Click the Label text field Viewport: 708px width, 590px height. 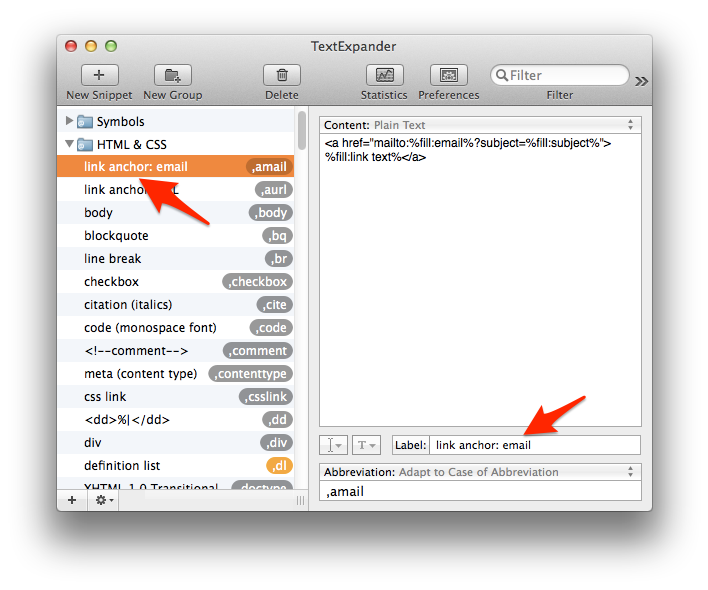coord(535,445)
